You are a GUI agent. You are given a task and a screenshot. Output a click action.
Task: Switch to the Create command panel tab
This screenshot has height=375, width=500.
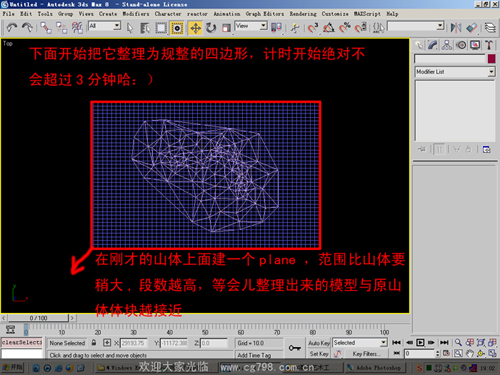click(x=419, y=45)
